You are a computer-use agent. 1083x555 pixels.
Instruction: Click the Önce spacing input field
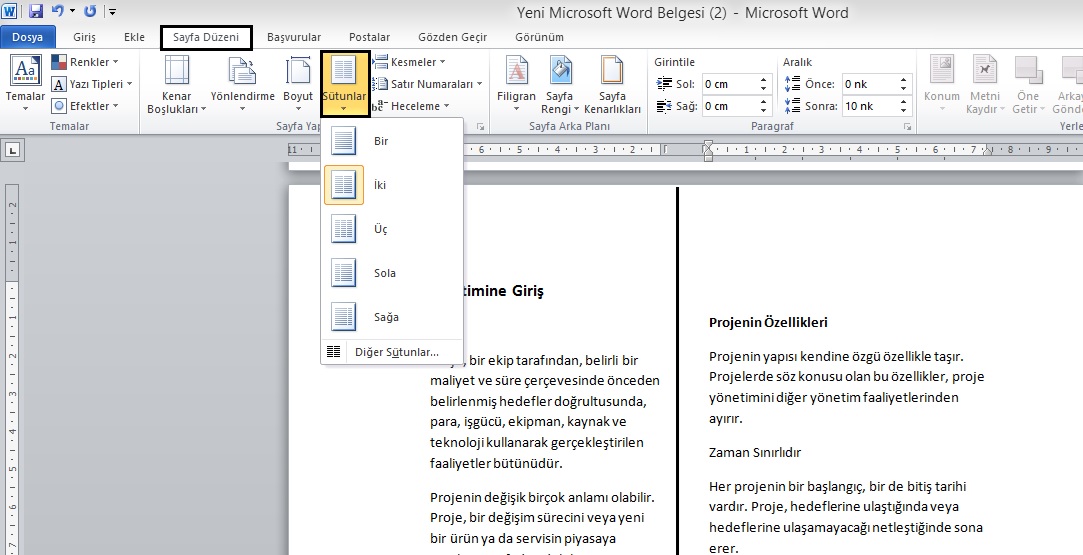point(870,84)
